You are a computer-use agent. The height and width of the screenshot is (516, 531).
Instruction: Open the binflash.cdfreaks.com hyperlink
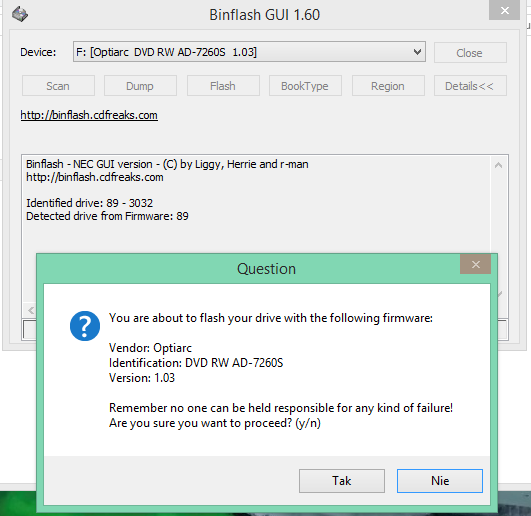coord(89,115)
